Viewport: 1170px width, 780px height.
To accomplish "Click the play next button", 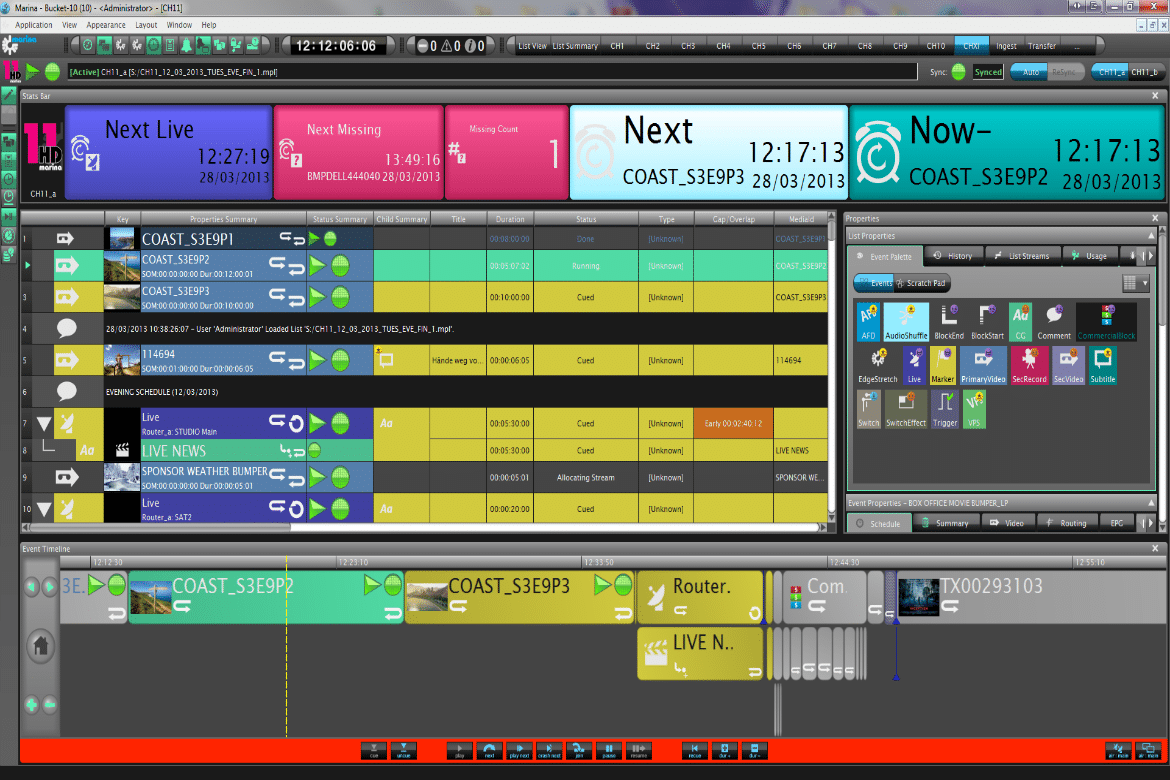I will (520, 750).
